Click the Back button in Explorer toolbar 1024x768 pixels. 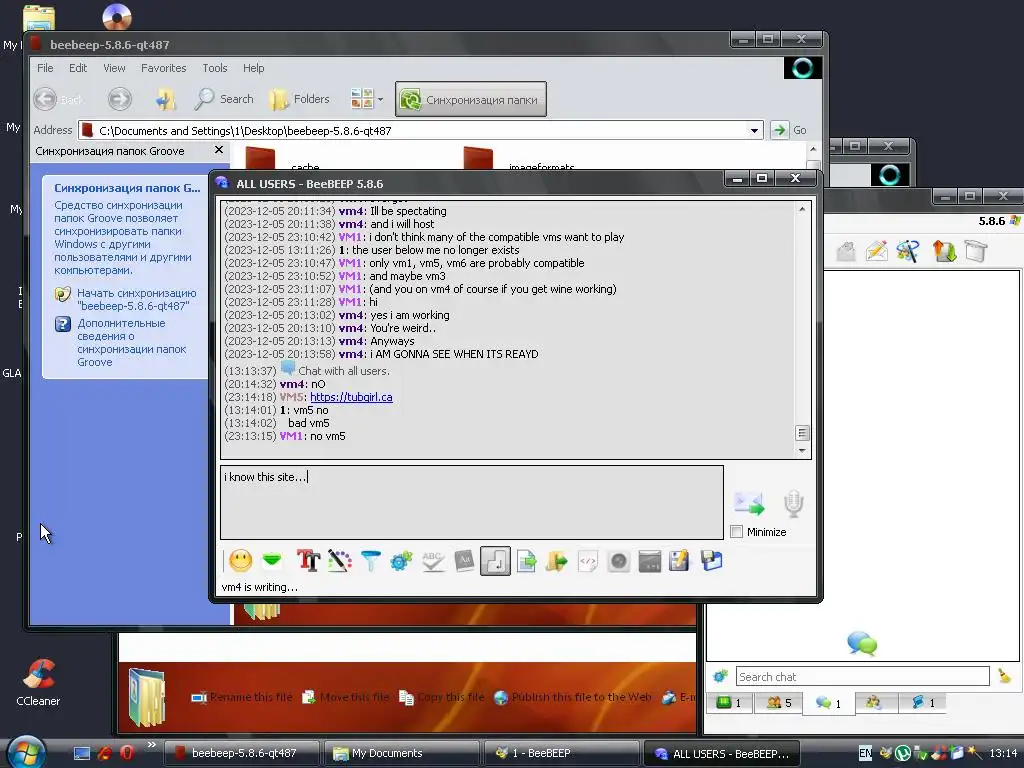[x=59, y=99]
